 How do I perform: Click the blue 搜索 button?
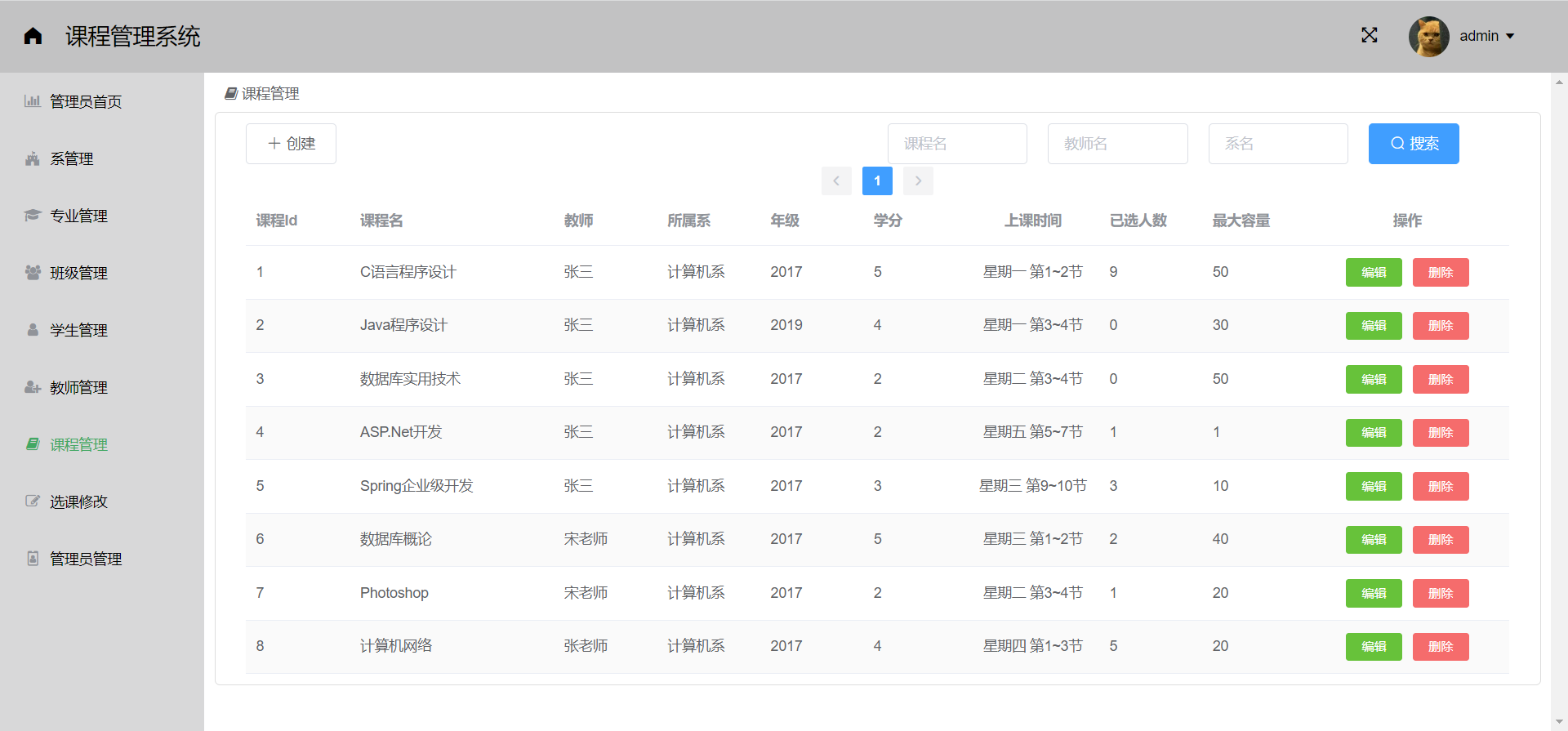coord(1414,144)
